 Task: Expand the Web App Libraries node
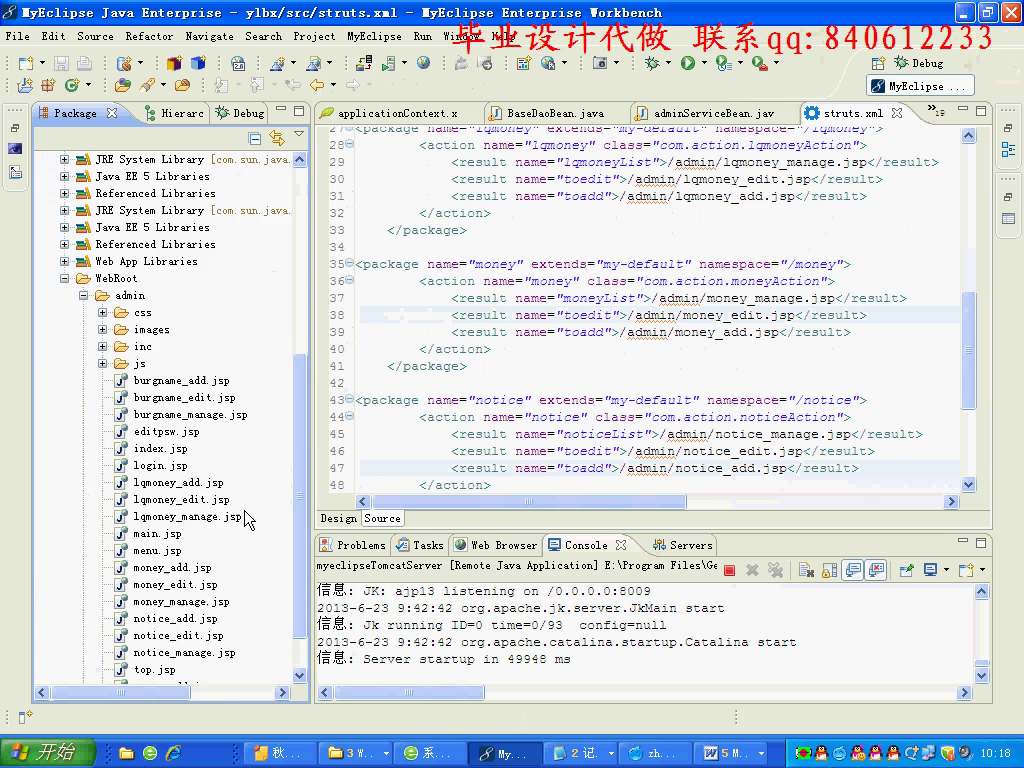tap(65, 261)
